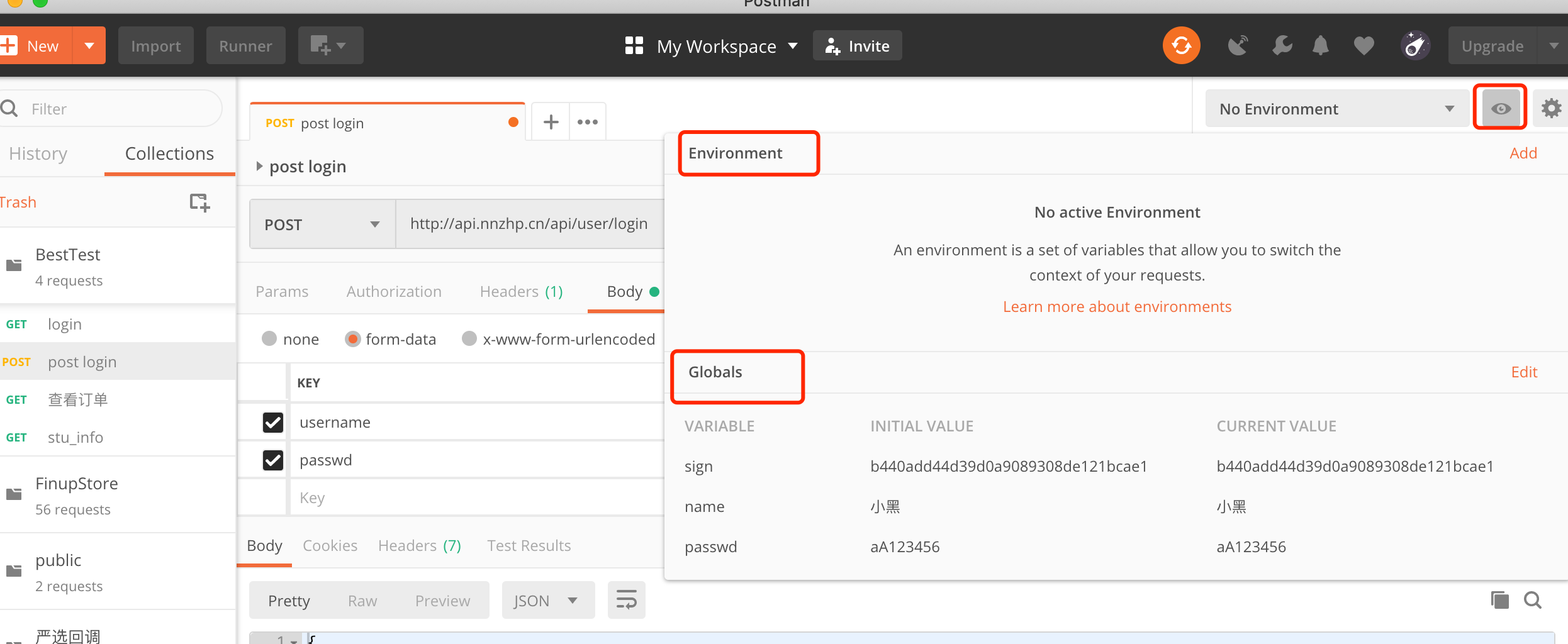Open Manage Environments gear icon
The width and height of the screenshot is (1568, 644).
pos(1551,108)
